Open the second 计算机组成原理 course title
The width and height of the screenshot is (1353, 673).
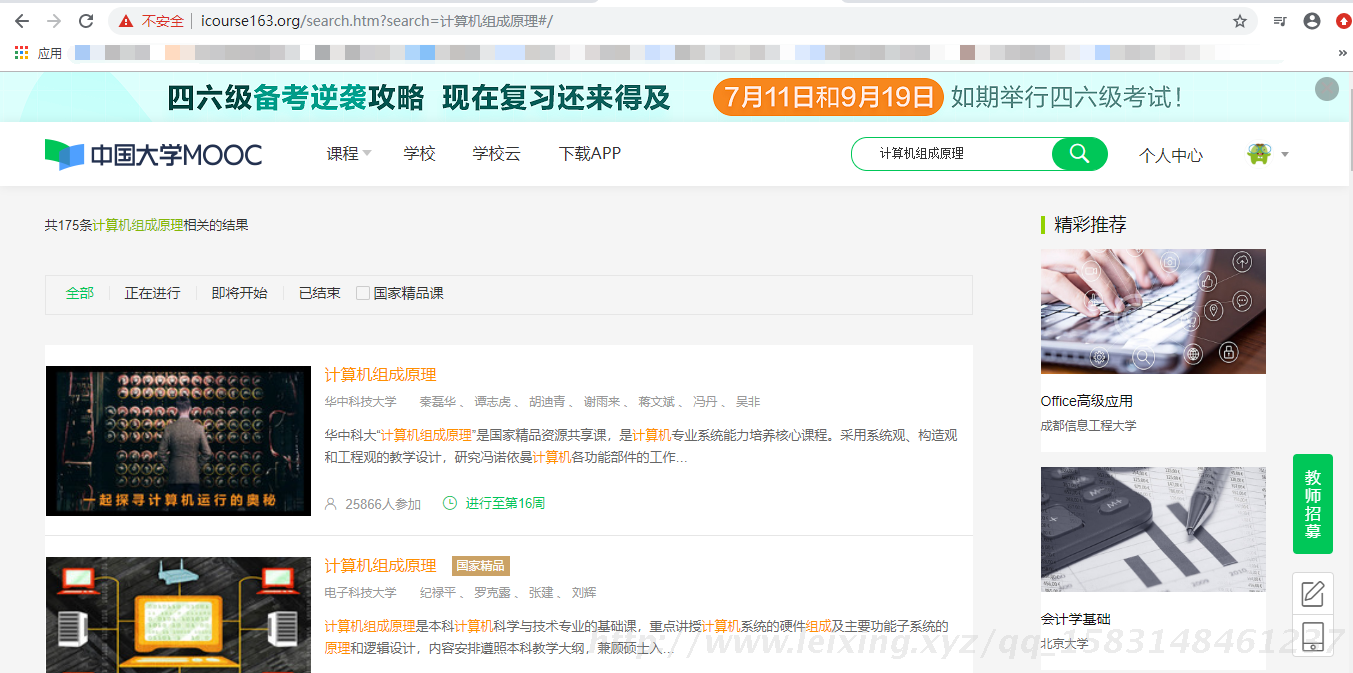coord(380,566)
